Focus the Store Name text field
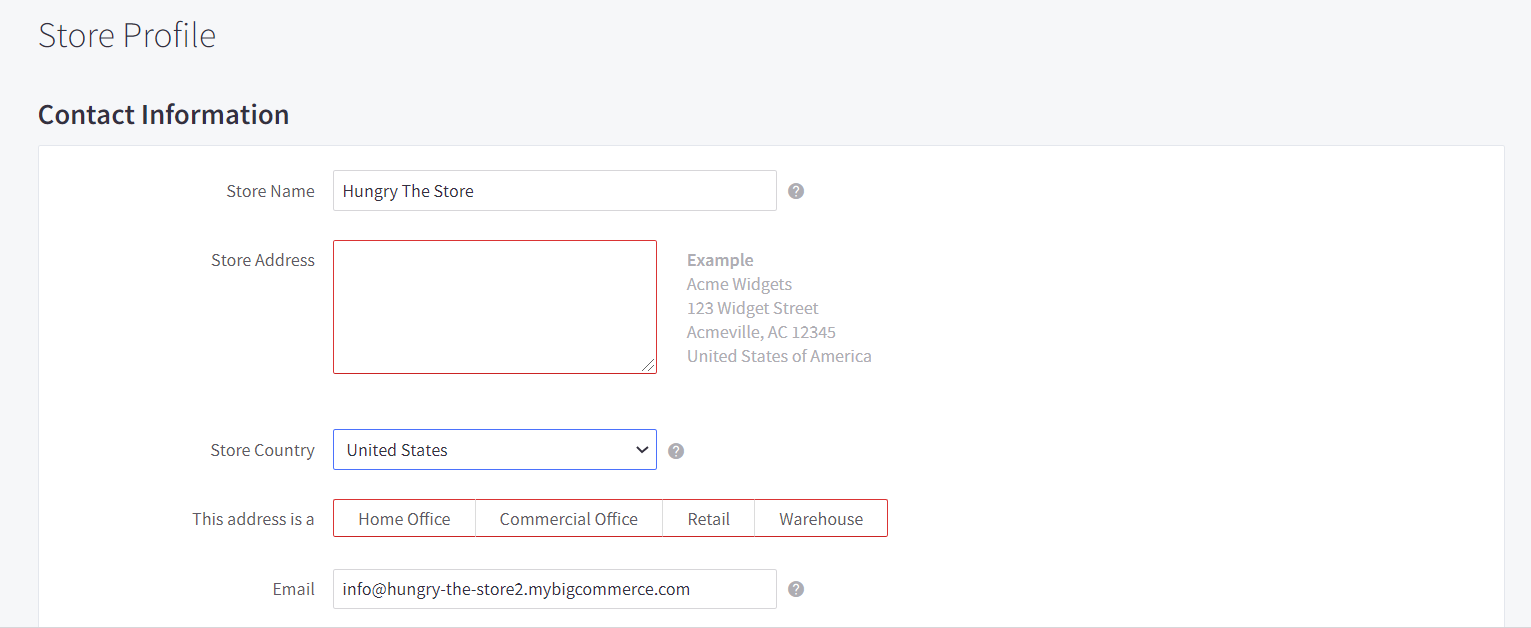Image resolution: width=1531 pixels, height=628 pixels. (554, 191)
